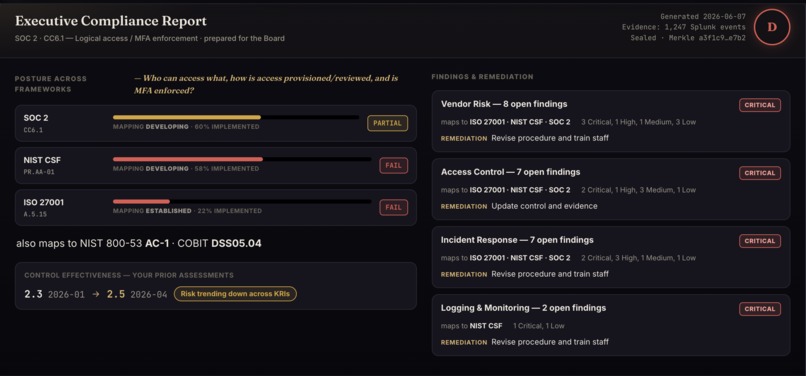Click '2 Critical, 3 High, 1 Medium, 1 Low' text
This screenshot has height=376, width=806.
[638, 258]
